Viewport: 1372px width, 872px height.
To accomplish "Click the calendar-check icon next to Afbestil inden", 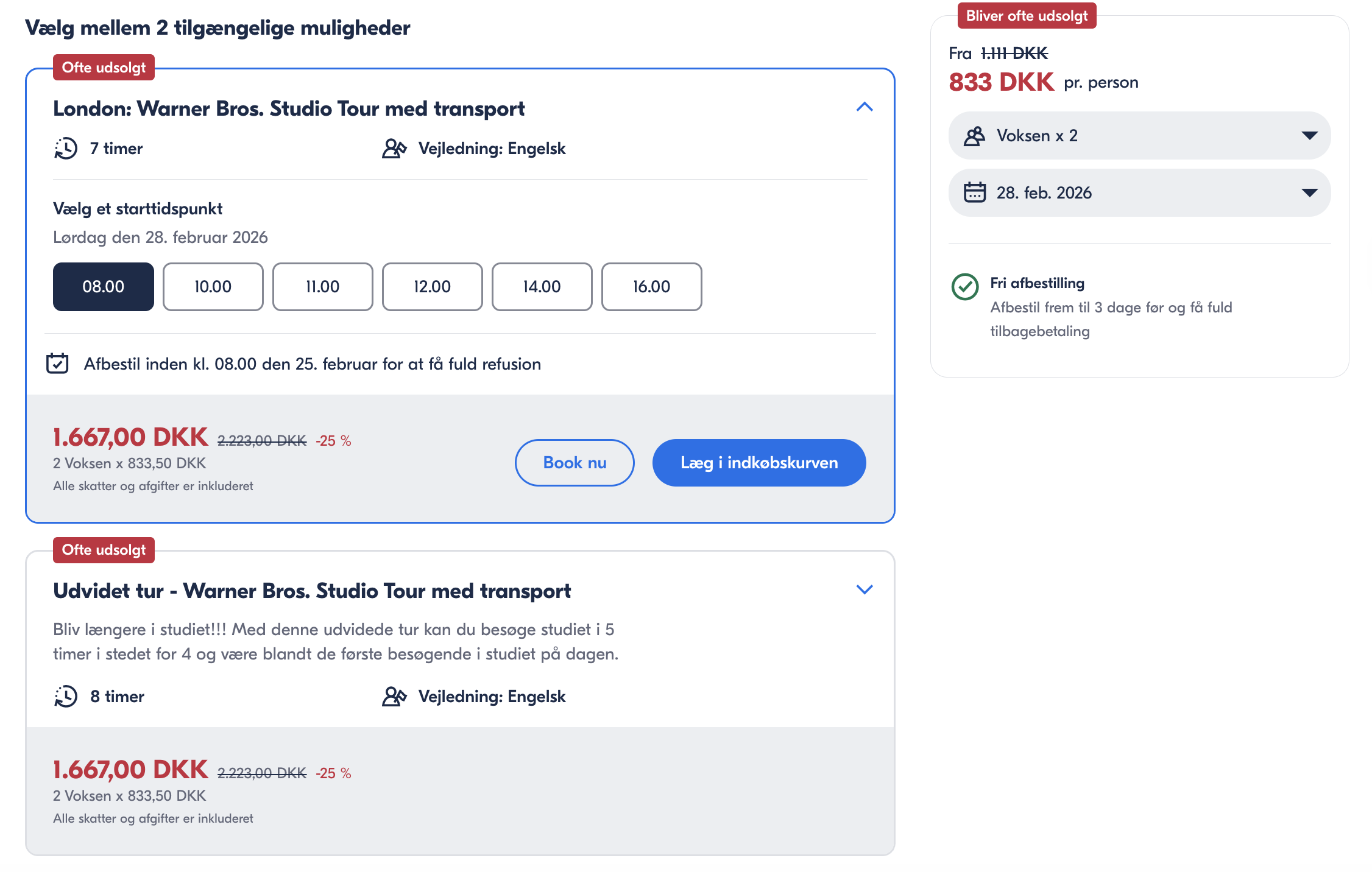I will click(57, 364).
